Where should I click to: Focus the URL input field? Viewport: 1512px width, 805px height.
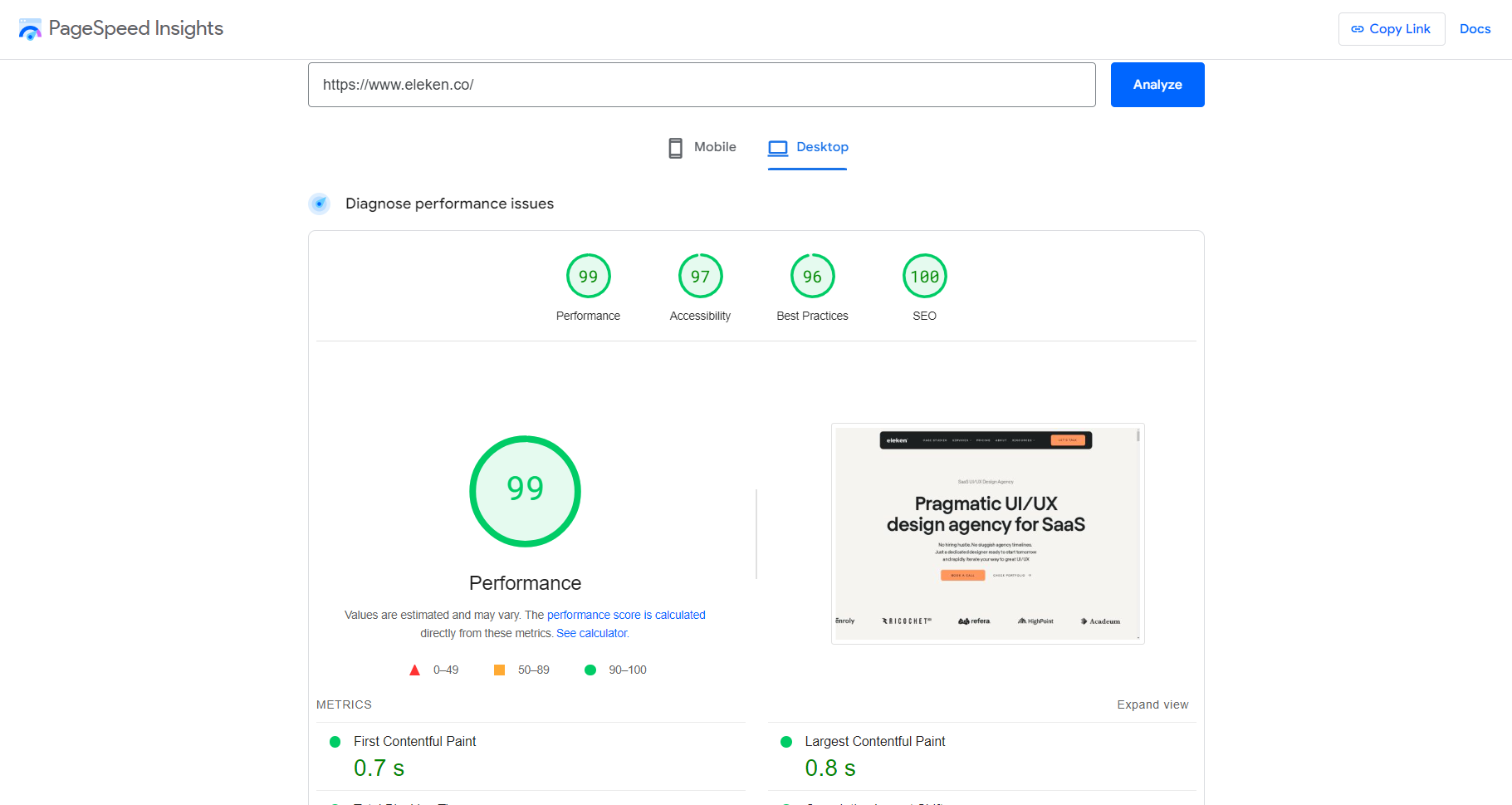(x=702, y=85)
